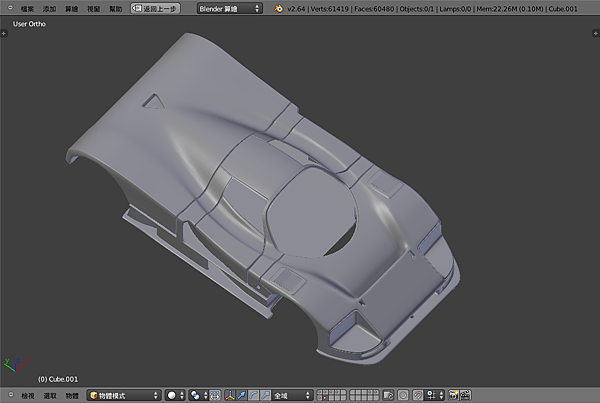Open the 算繪 (Render) menu
Screen dimensions: 600x403
click(x=71, y=8)
